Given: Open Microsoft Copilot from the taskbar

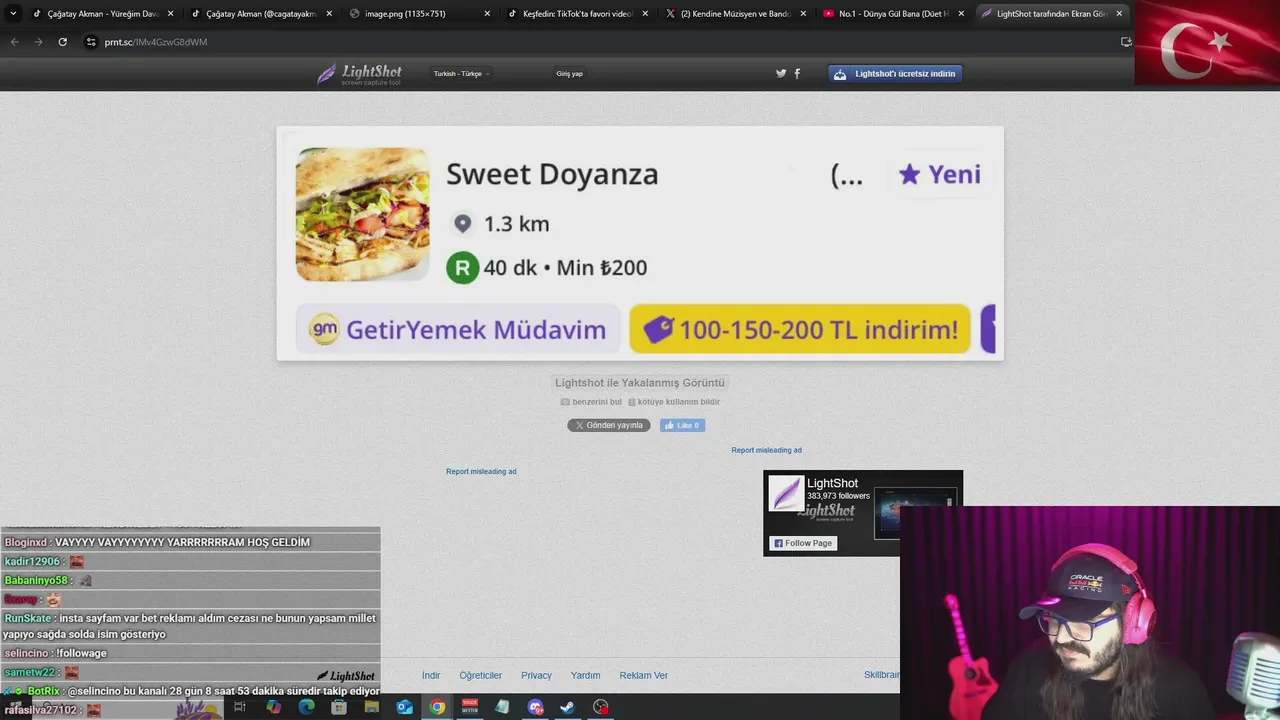Looking at the screenshot, I should (273, 707).
